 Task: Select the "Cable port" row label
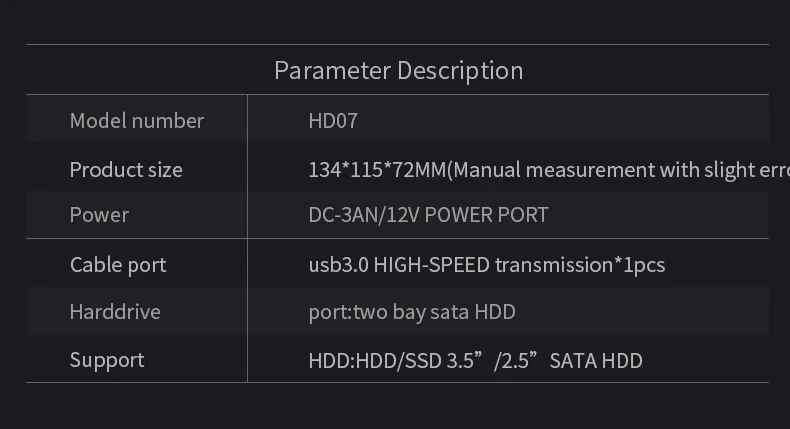click(118, 265)
